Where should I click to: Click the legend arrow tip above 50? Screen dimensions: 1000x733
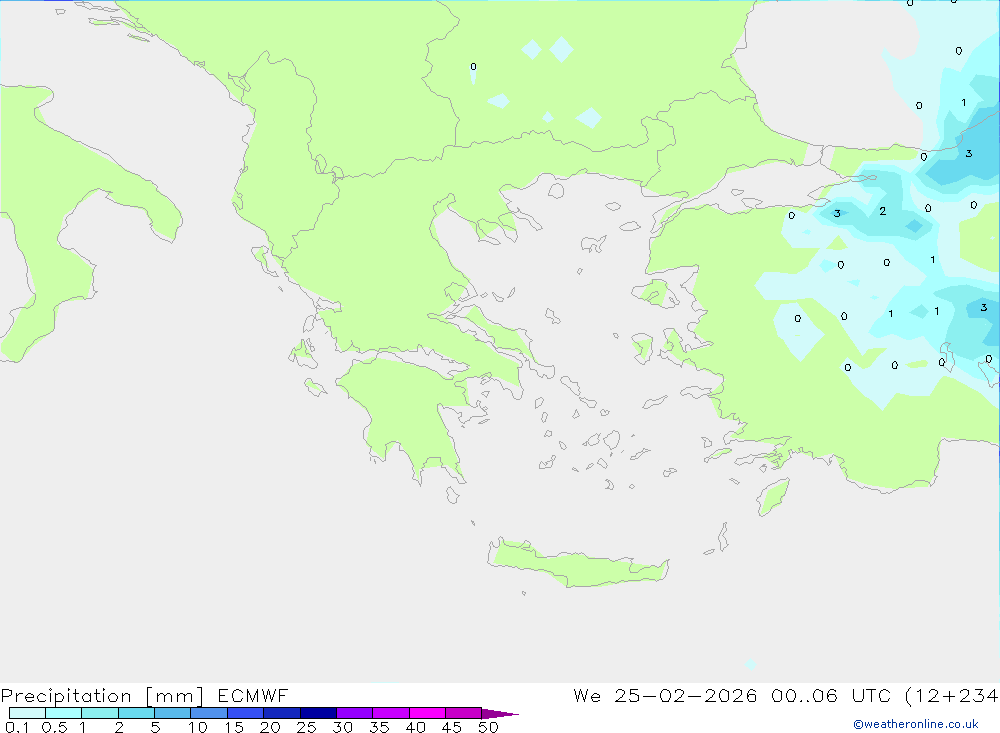coord(500,714)
